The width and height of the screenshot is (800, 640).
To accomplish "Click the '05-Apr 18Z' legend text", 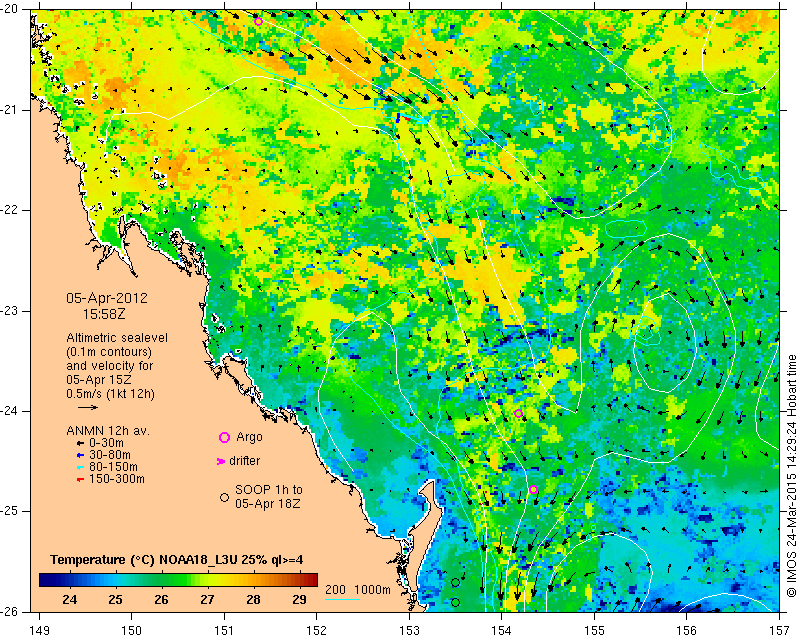I will point(267,504).
